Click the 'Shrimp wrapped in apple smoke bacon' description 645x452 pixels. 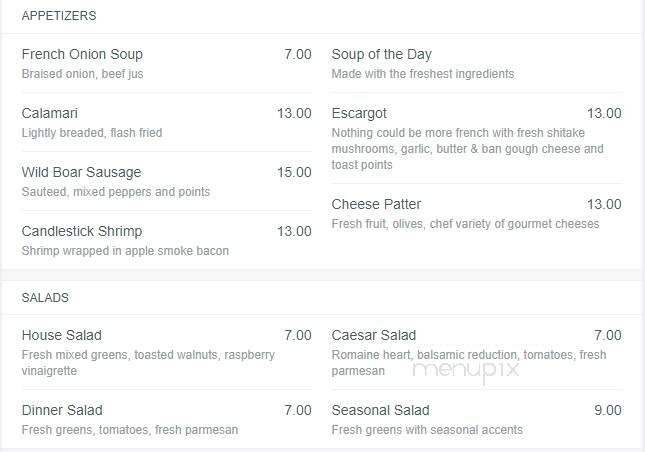125,251
